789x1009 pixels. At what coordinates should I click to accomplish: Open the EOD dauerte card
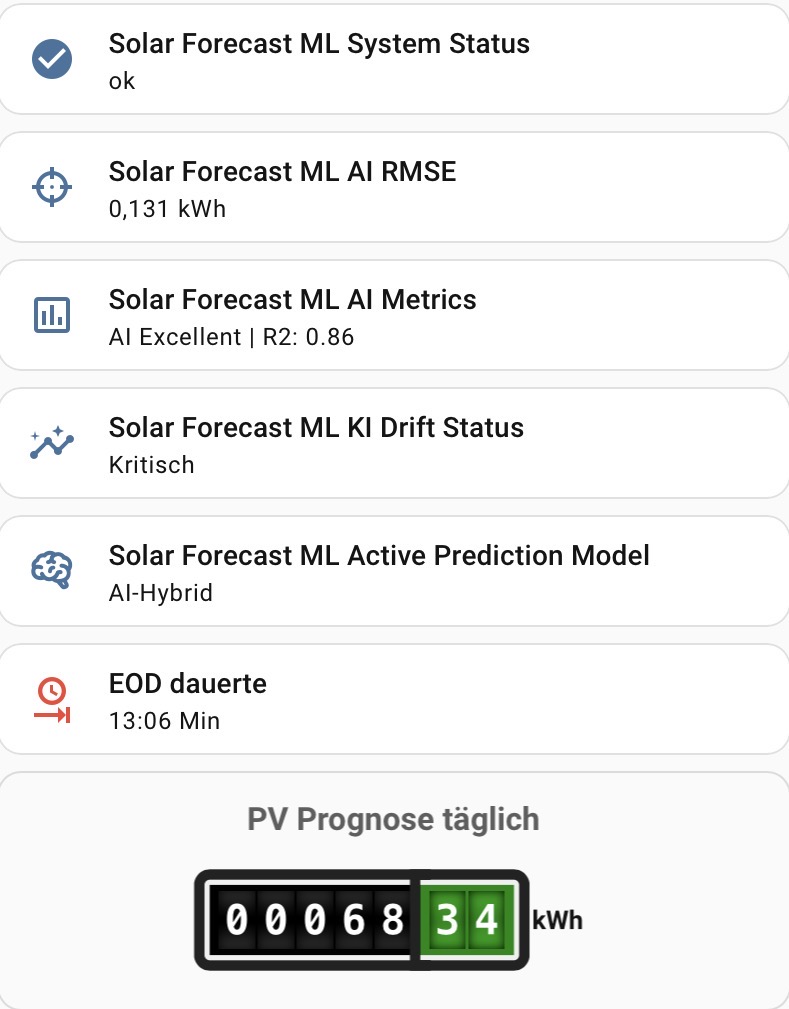(394, 699)
